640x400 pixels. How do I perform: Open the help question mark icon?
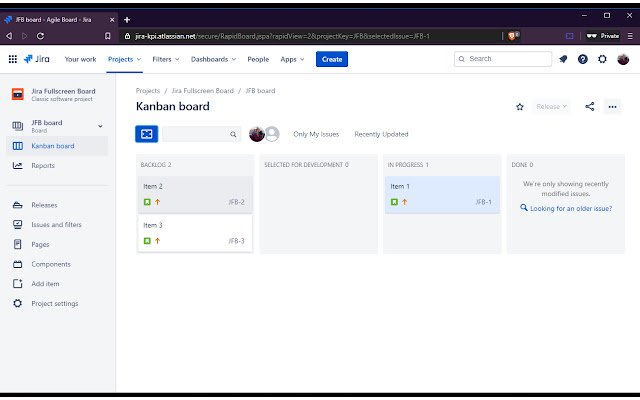point(582,59)
